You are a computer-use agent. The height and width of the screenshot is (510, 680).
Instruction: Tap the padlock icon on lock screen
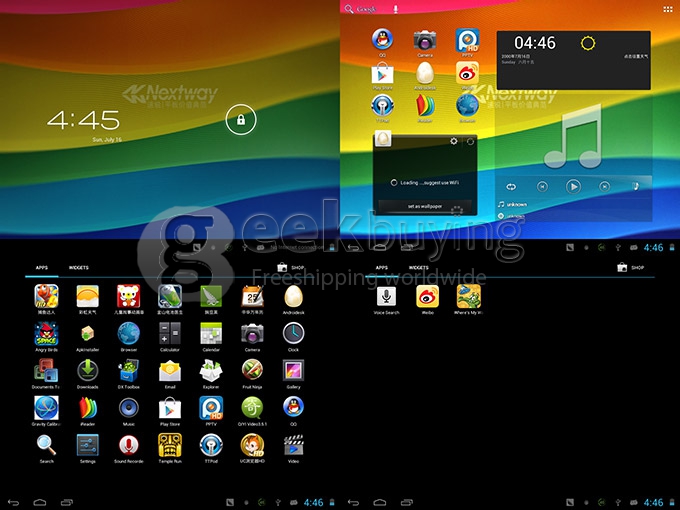pyautogui.click(x=238, y=120)
